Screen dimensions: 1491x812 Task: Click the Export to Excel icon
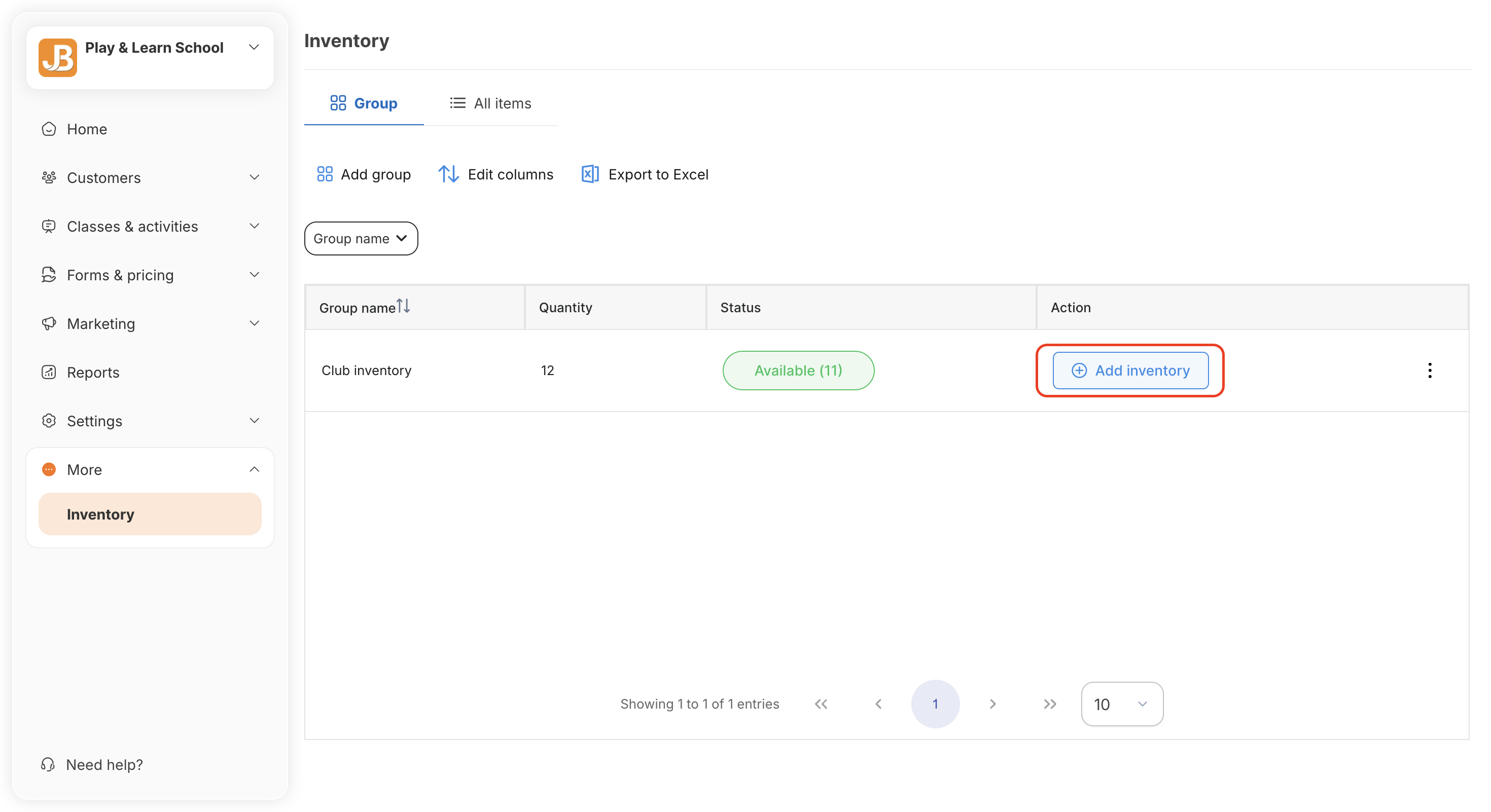point(589,174)
